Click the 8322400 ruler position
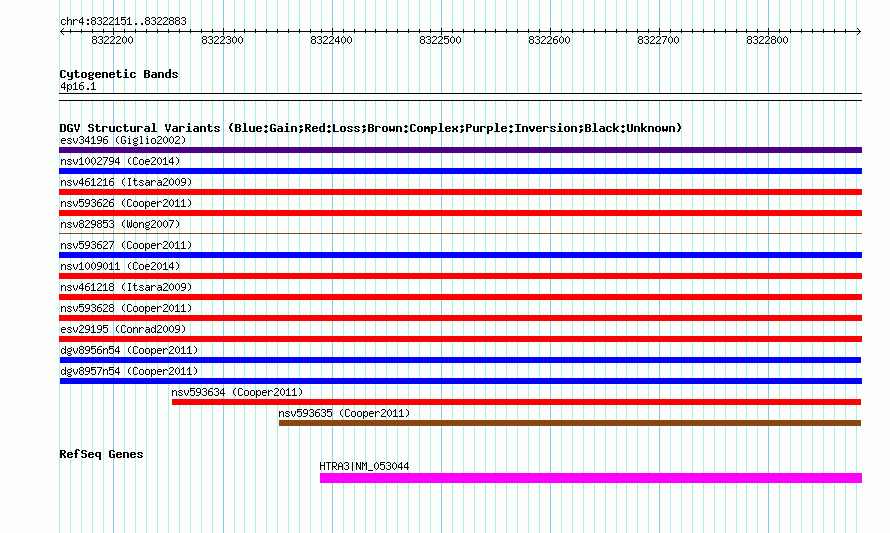890x533 pixels. 331,40
